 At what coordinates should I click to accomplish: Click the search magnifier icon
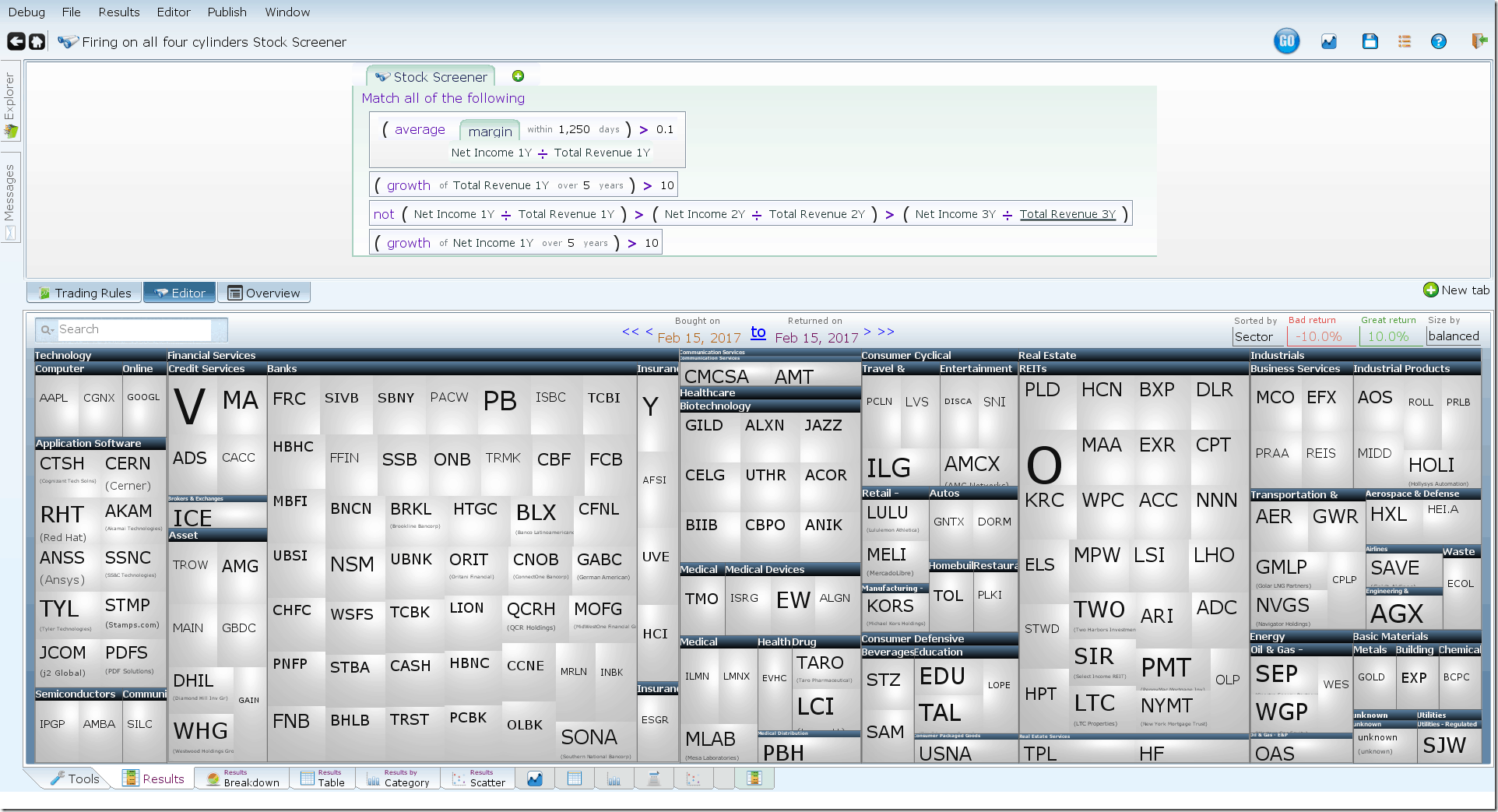[x=47, y=330]
